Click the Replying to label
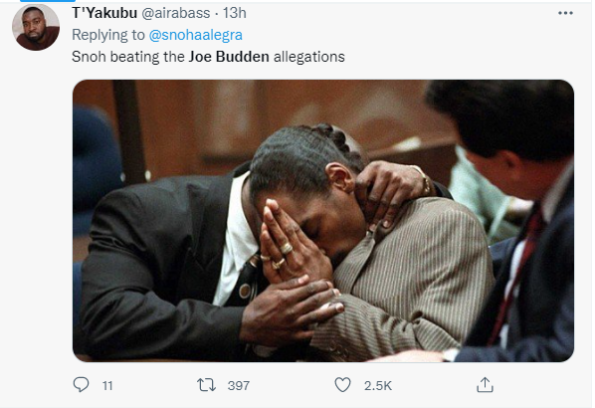The width and height of the screenshot is (595, 408). 108,35
